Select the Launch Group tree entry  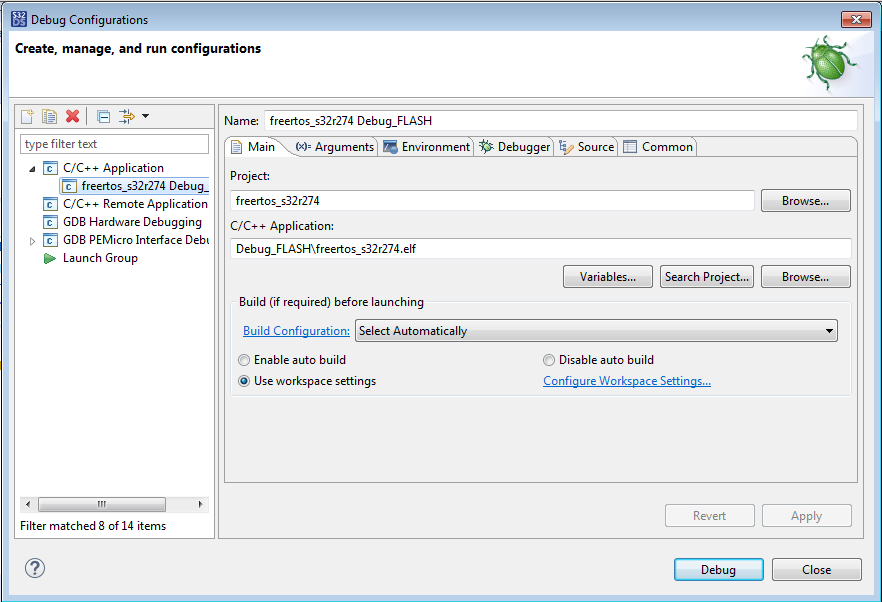point(99,258)
